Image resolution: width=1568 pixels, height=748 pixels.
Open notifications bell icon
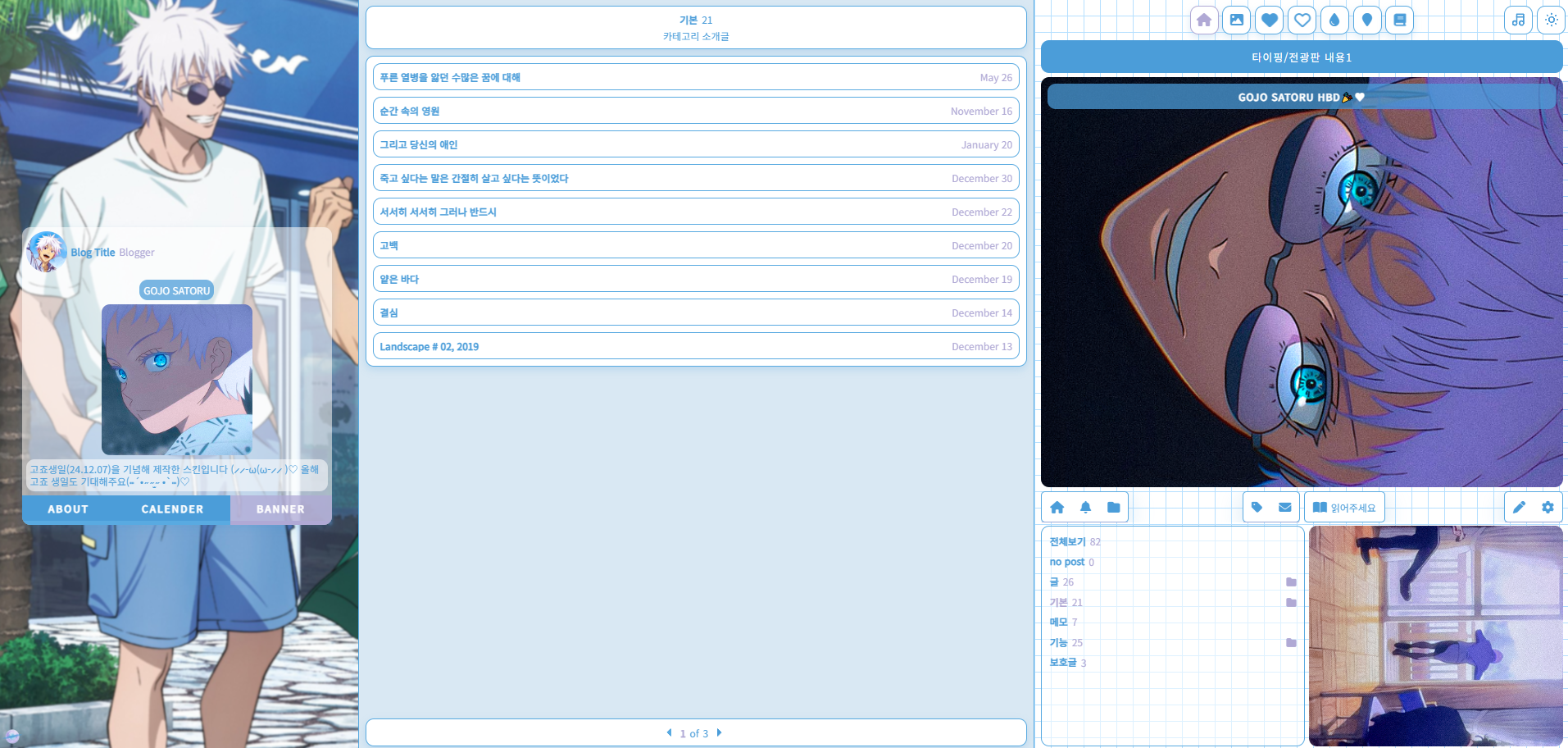click(x=1085, y=508)
